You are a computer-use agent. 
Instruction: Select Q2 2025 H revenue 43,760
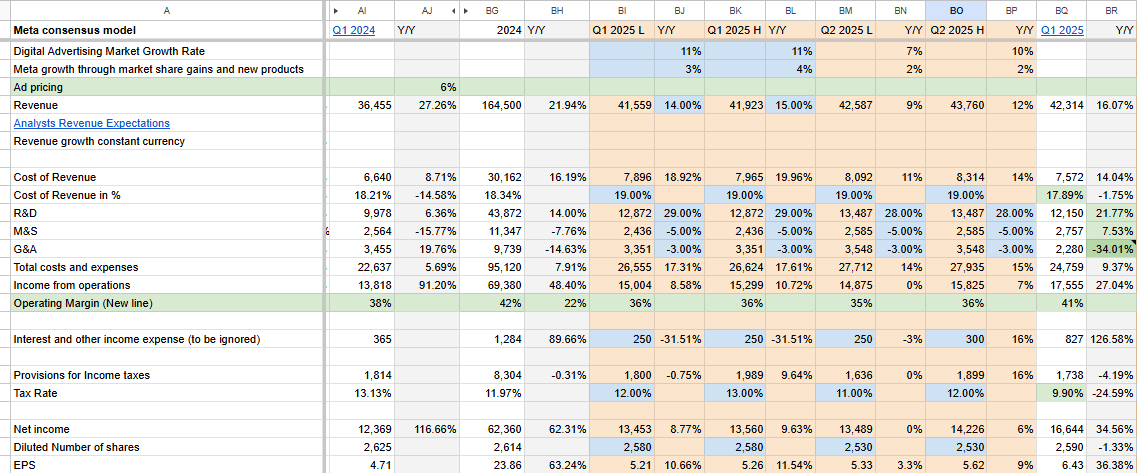coord(956,105)
